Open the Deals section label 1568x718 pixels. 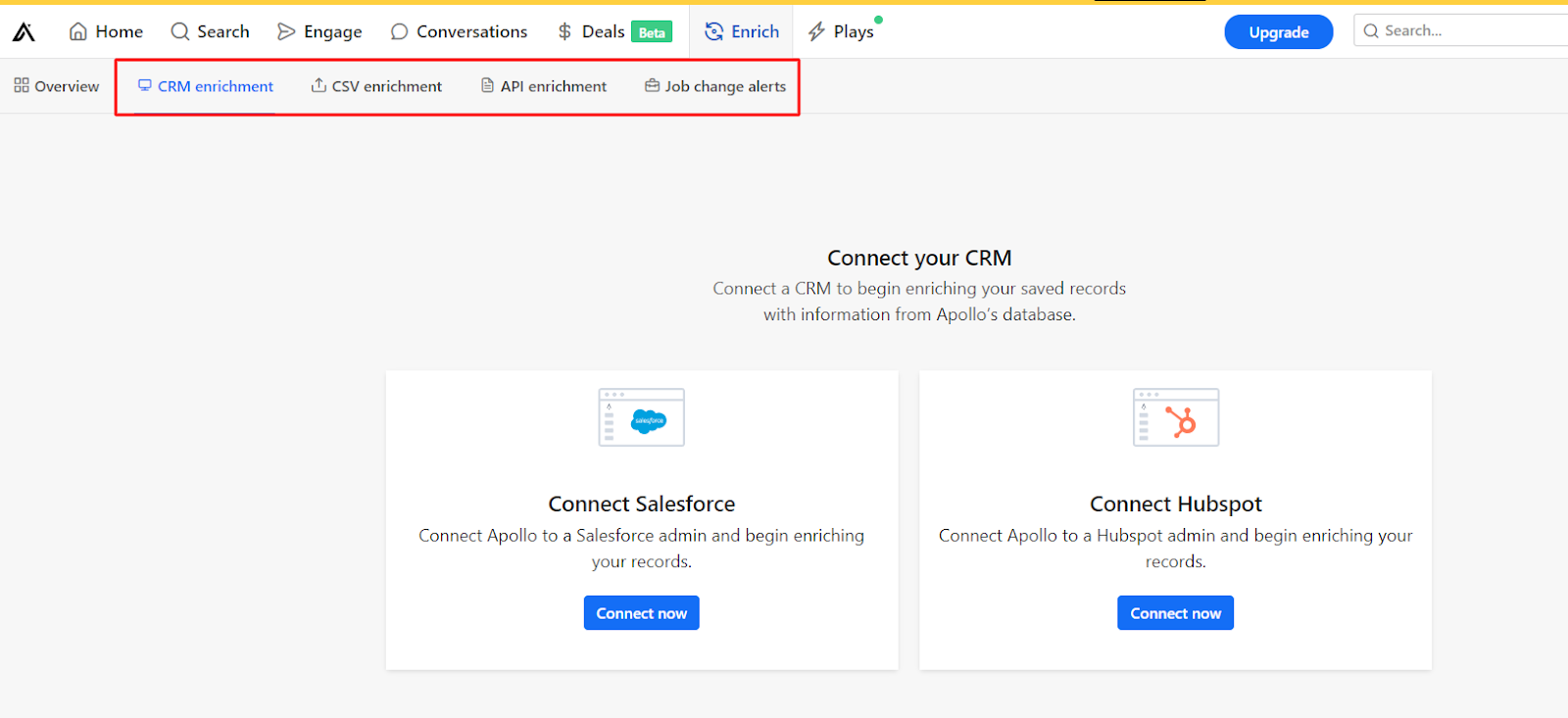tap(604, 31)
